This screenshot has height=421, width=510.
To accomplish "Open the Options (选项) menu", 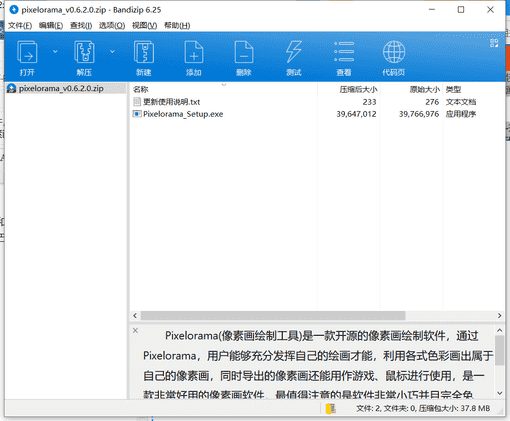I will pyautogui.click(x=112, y=25).
